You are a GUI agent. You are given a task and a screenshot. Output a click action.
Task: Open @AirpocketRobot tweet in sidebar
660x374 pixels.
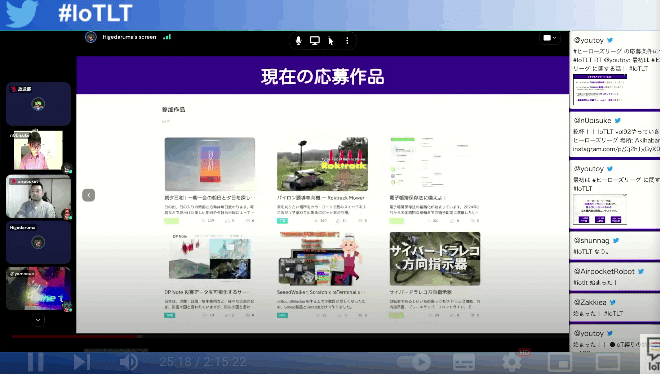pyautogui.click(x=615, y=276)
